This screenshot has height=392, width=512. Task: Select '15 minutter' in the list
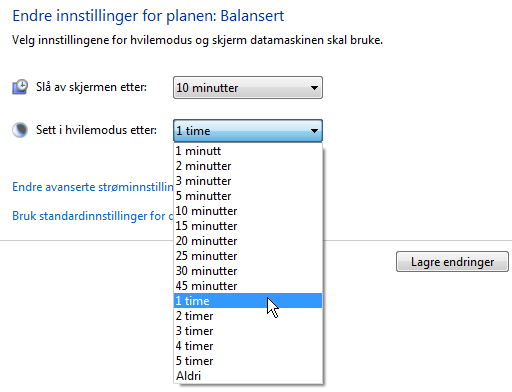248,226
